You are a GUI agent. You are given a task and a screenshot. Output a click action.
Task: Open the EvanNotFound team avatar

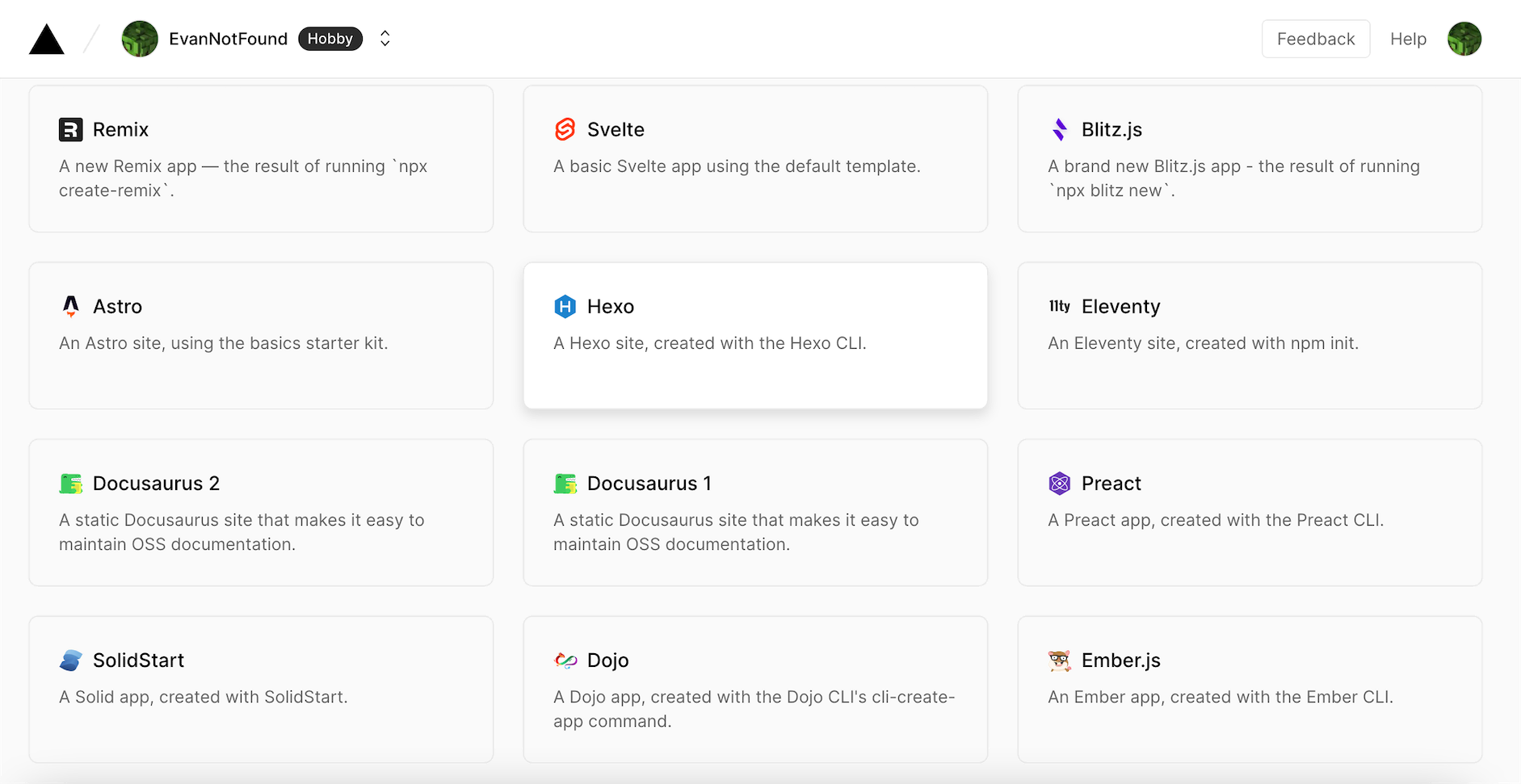[x=140, y=39]
